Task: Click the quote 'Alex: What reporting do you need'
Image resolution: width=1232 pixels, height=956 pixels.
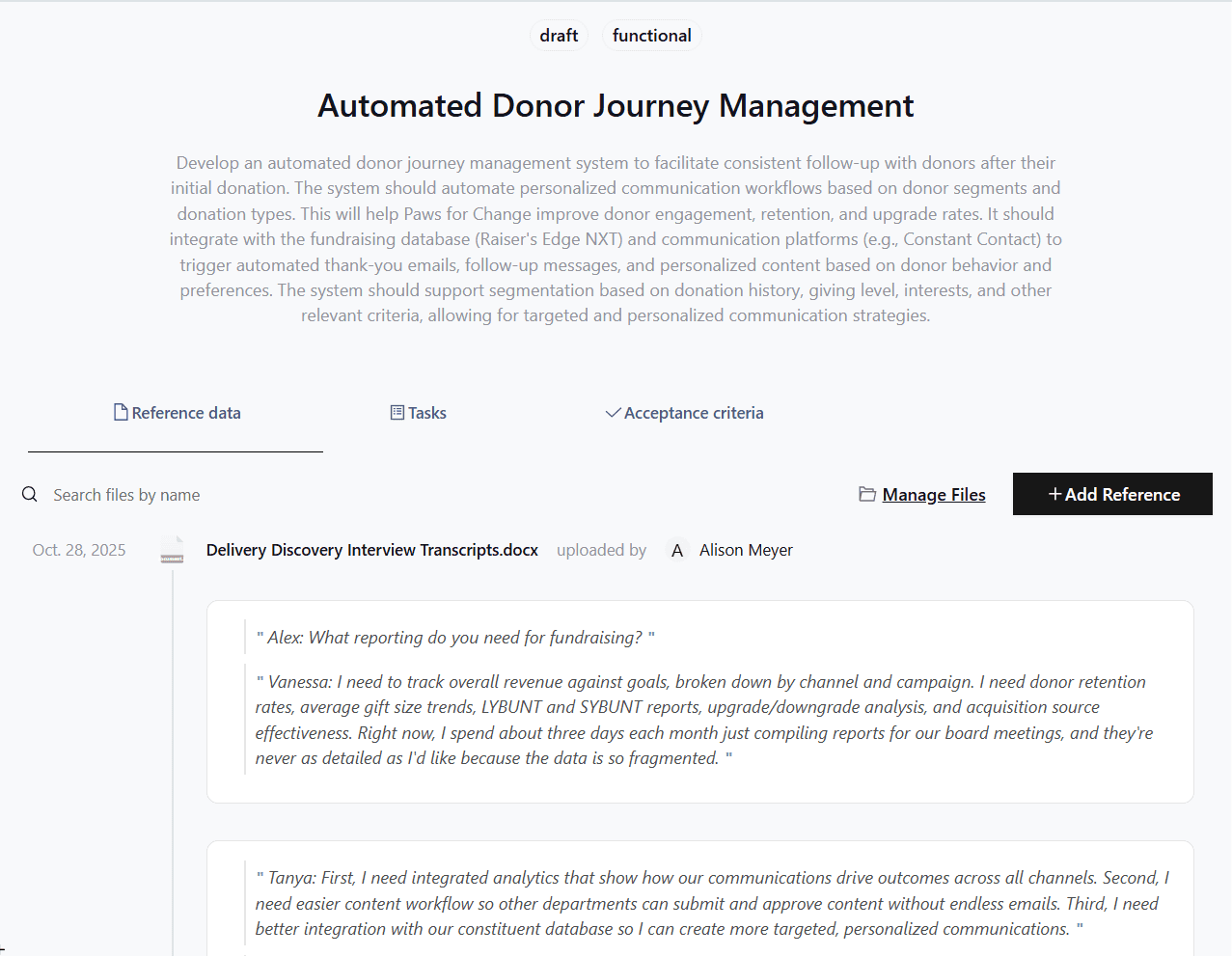Action: tap(455, 638)
